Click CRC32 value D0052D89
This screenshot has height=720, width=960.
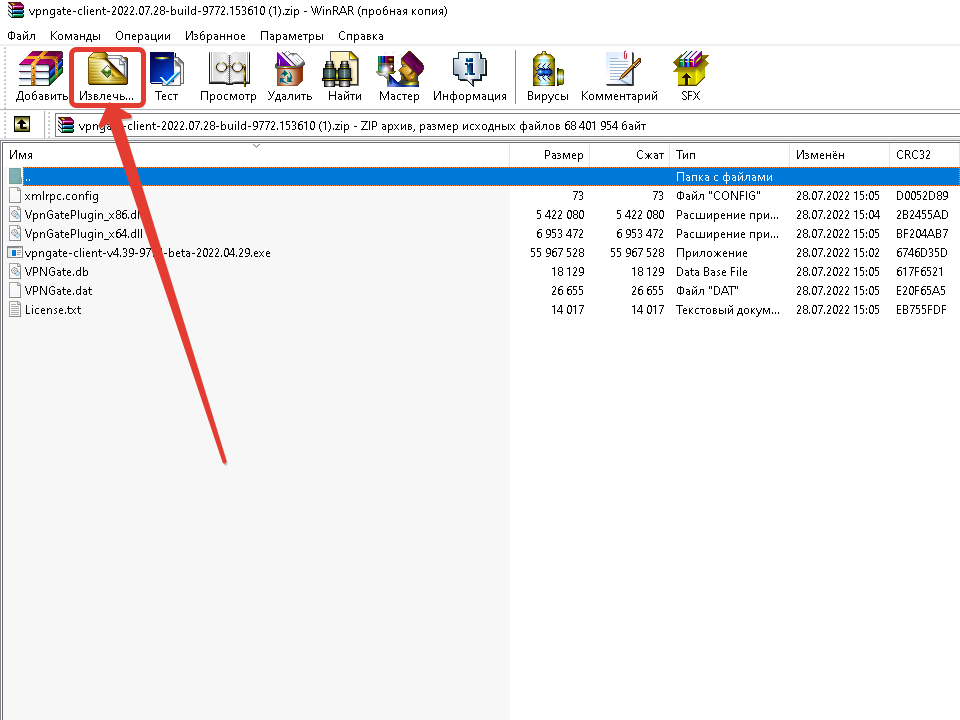(x=922, y=196)
